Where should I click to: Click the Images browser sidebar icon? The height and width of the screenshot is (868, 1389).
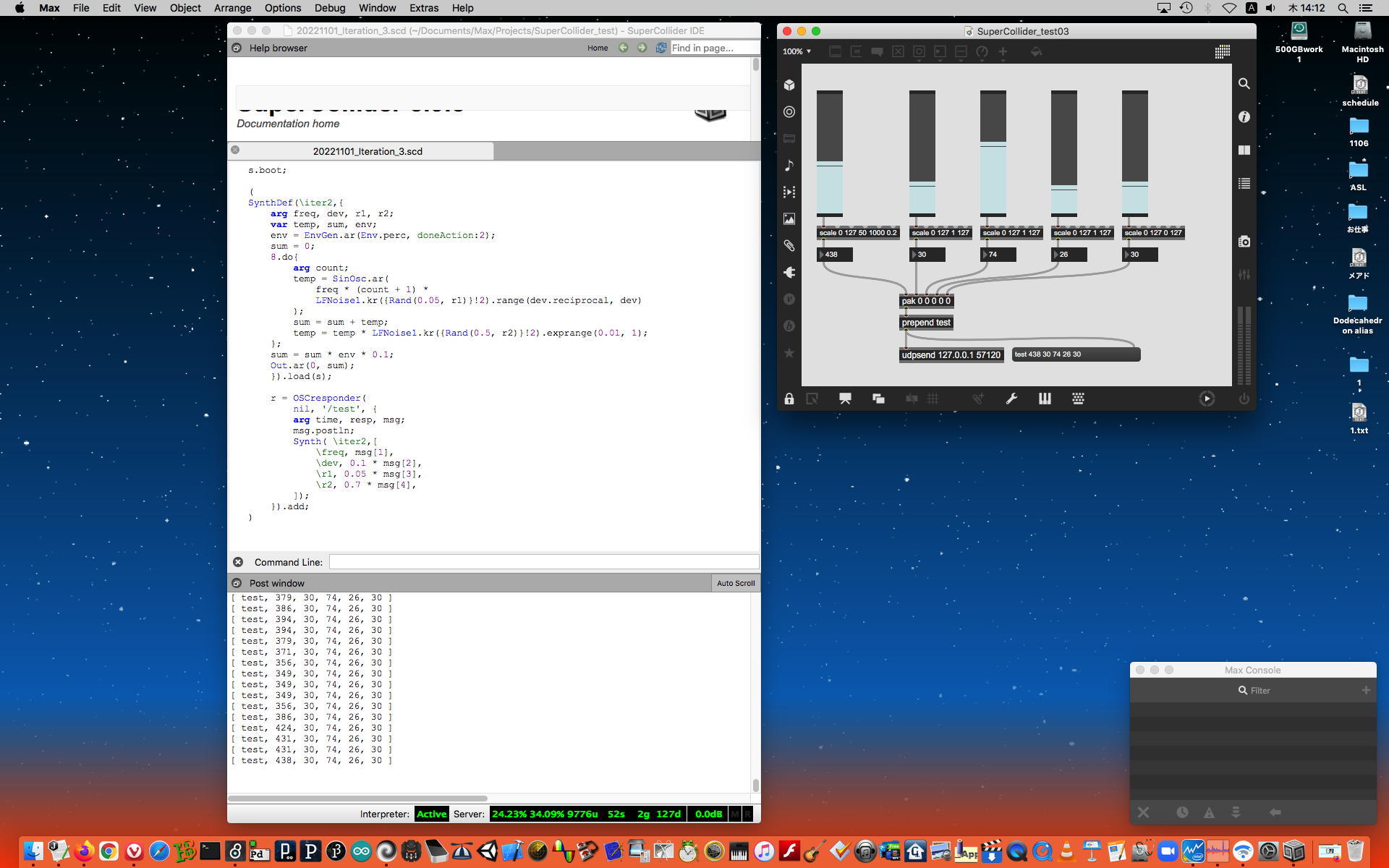tap(789, 219)
